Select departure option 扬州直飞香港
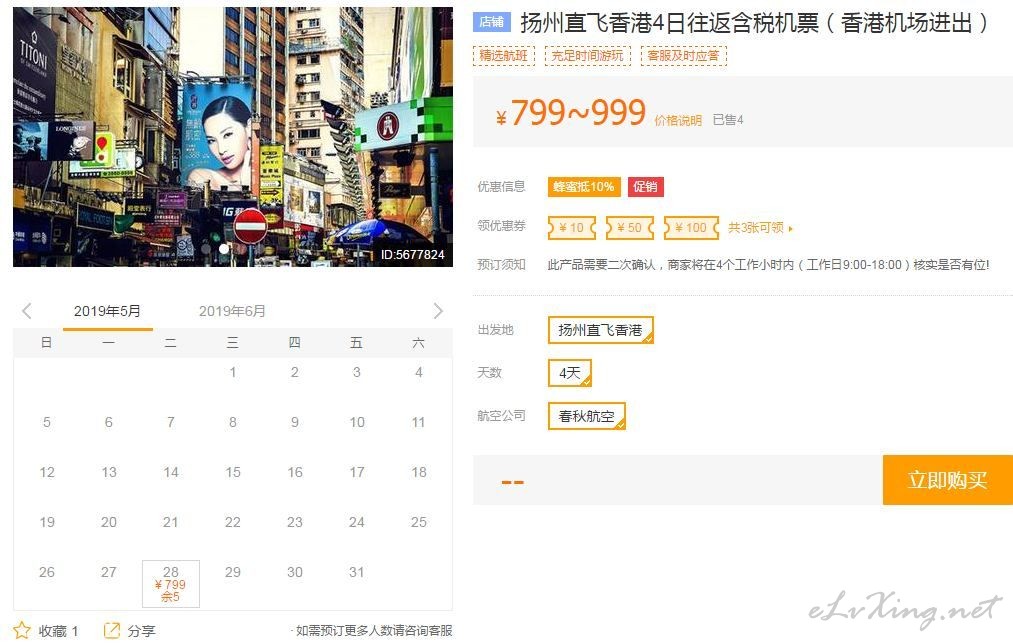Viewport: 1013px width, 643px height. coord(601,330)
